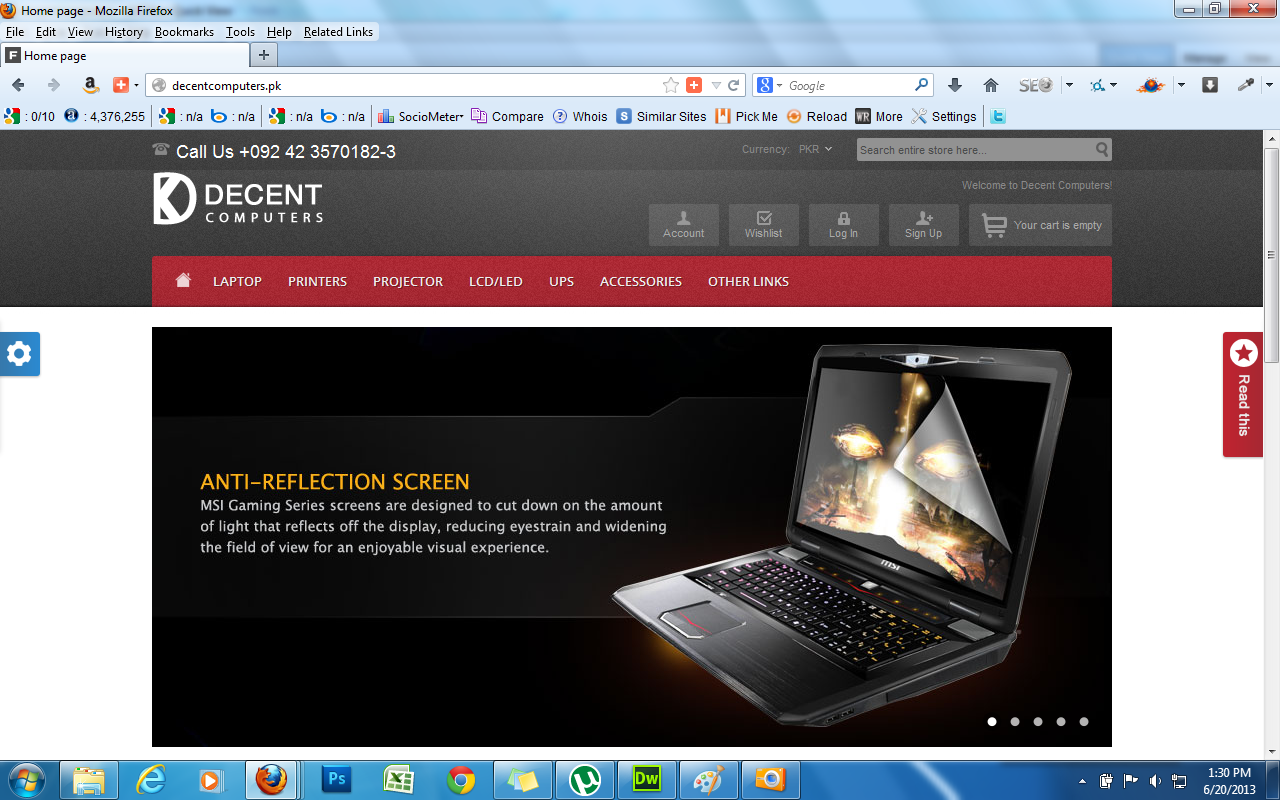The height and width of the screenshot is (800, 1280).
Task: Open Dreamweaver from the taskbar
Action: (647, 780)
